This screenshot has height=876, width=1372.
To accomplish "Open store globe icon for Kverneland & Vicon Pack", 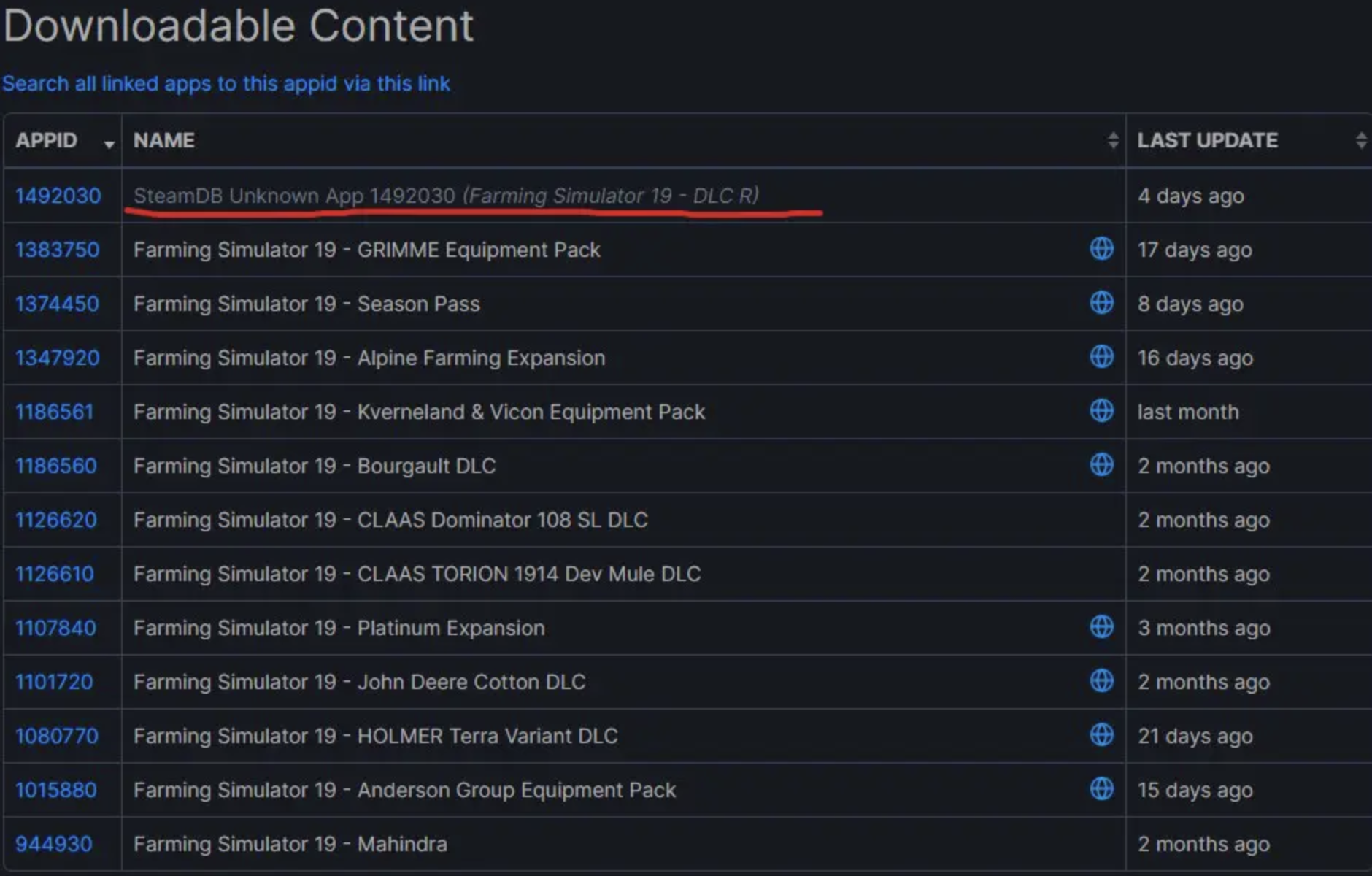I will 1101,411.
